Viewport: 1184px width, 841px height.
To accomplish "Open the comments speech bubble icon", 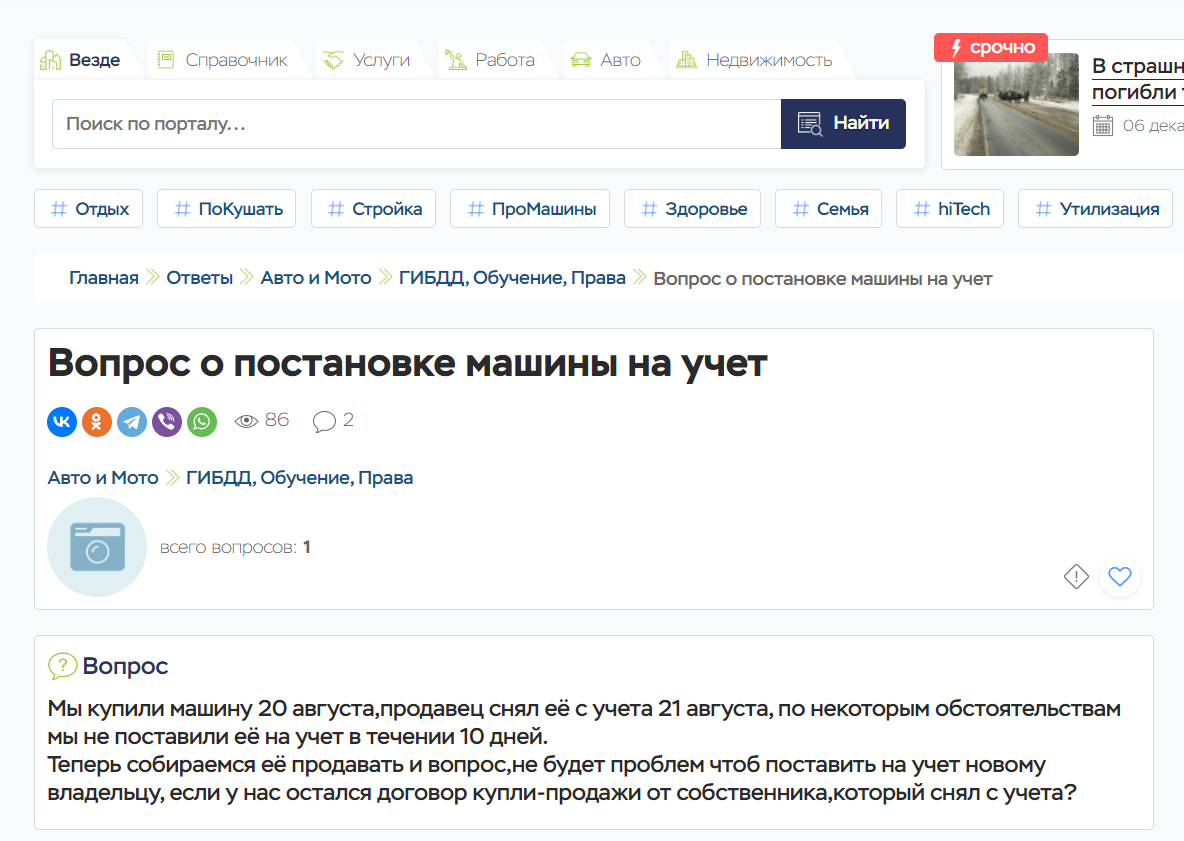I will (x=324, y=421).
